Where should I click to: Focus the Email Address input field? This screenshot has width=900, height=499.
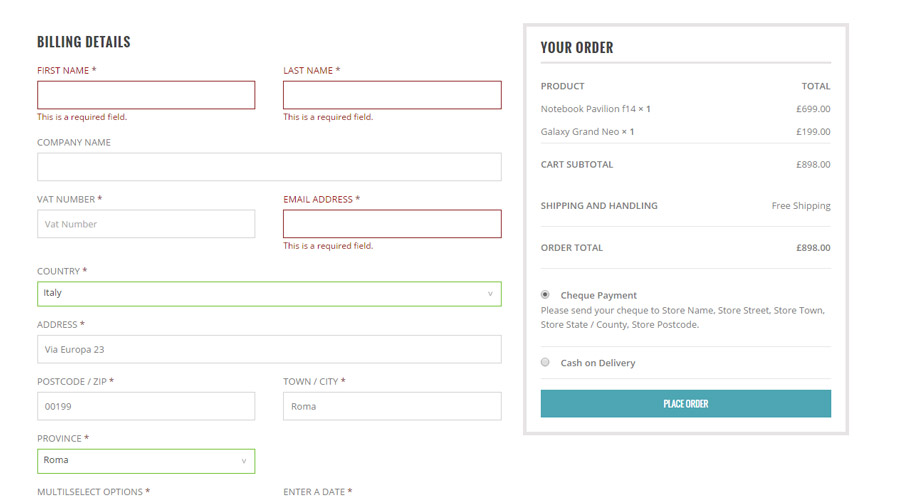click(392, 224)
